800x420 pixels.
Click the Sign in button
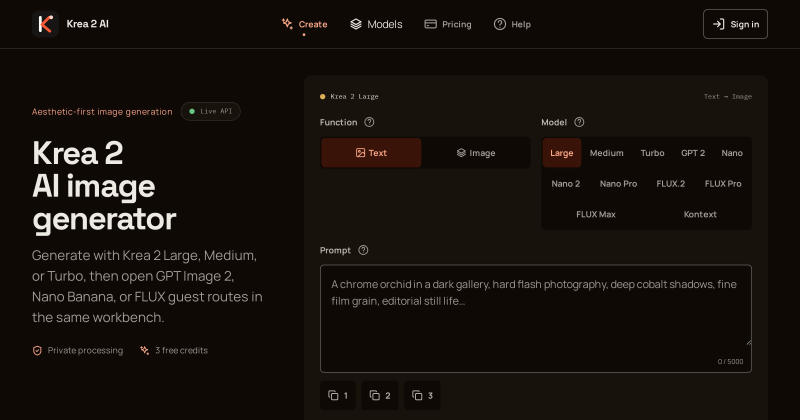click(735, 24)
